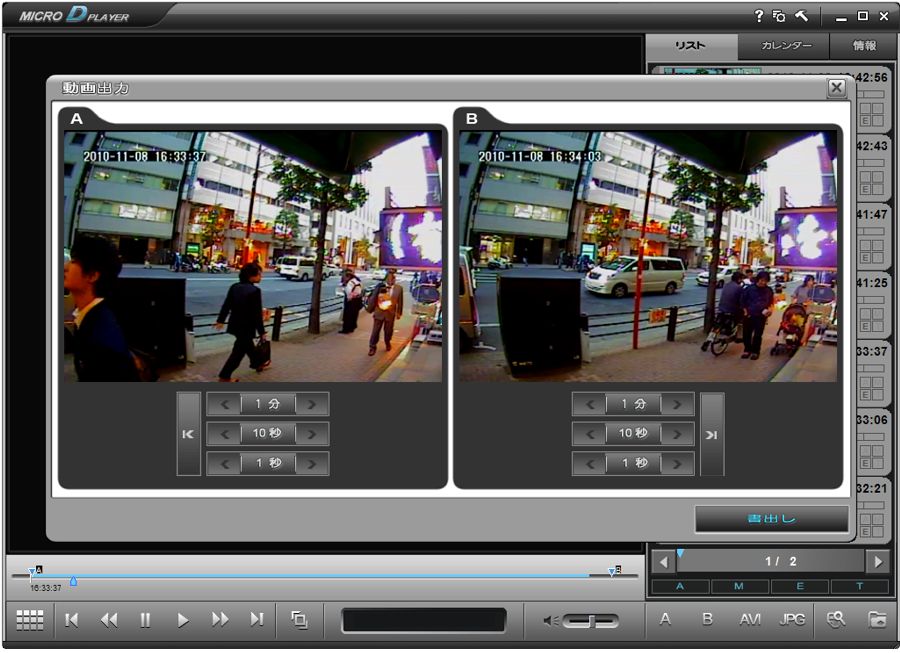
Task: Go to next page of the recording list
Action: pyautogui.click(x=877, y=562)
